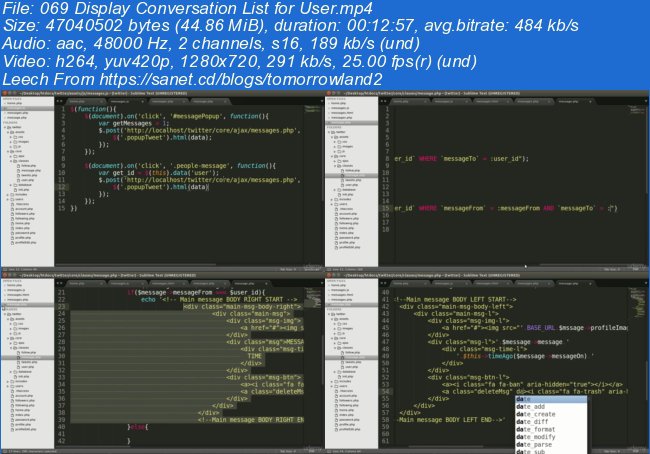
Task: Click 'BASE_URL' constant on line 45
Action: click(x=540, y=328)
